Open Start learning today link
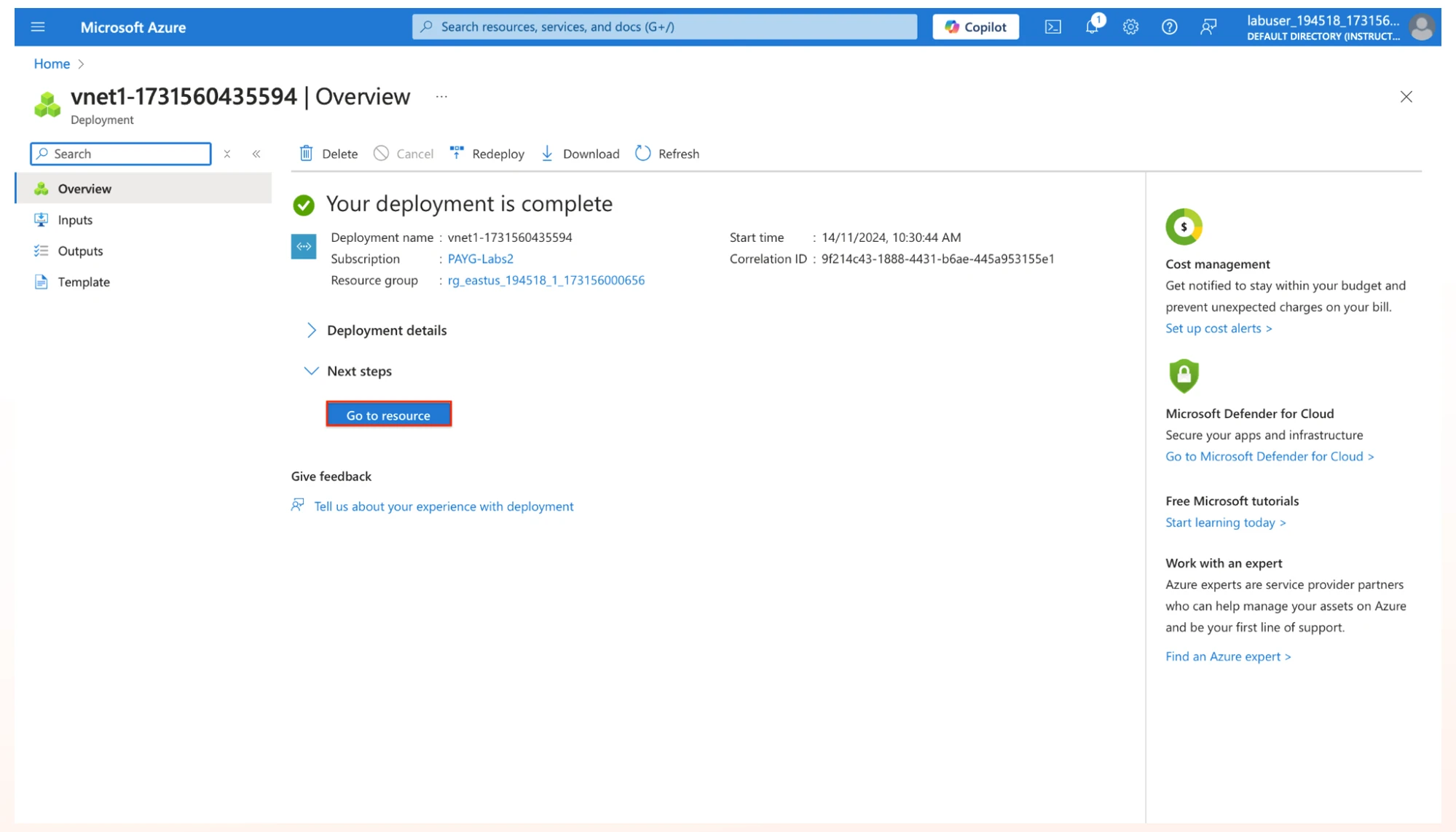 coord(1225,522)
